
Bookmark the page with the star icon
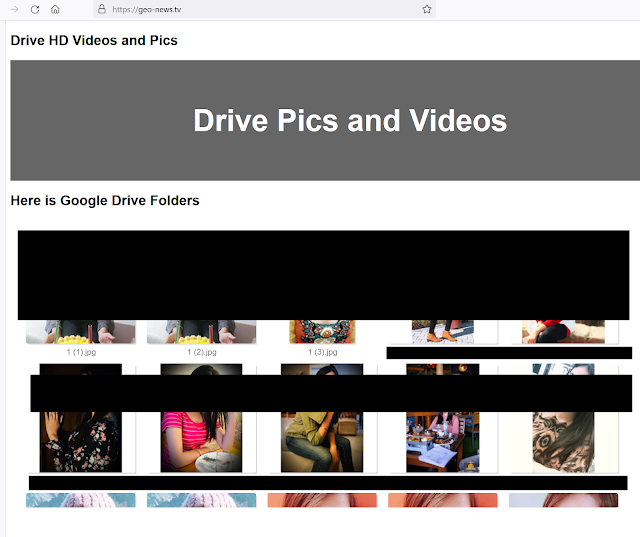click(x=427, y=9)
